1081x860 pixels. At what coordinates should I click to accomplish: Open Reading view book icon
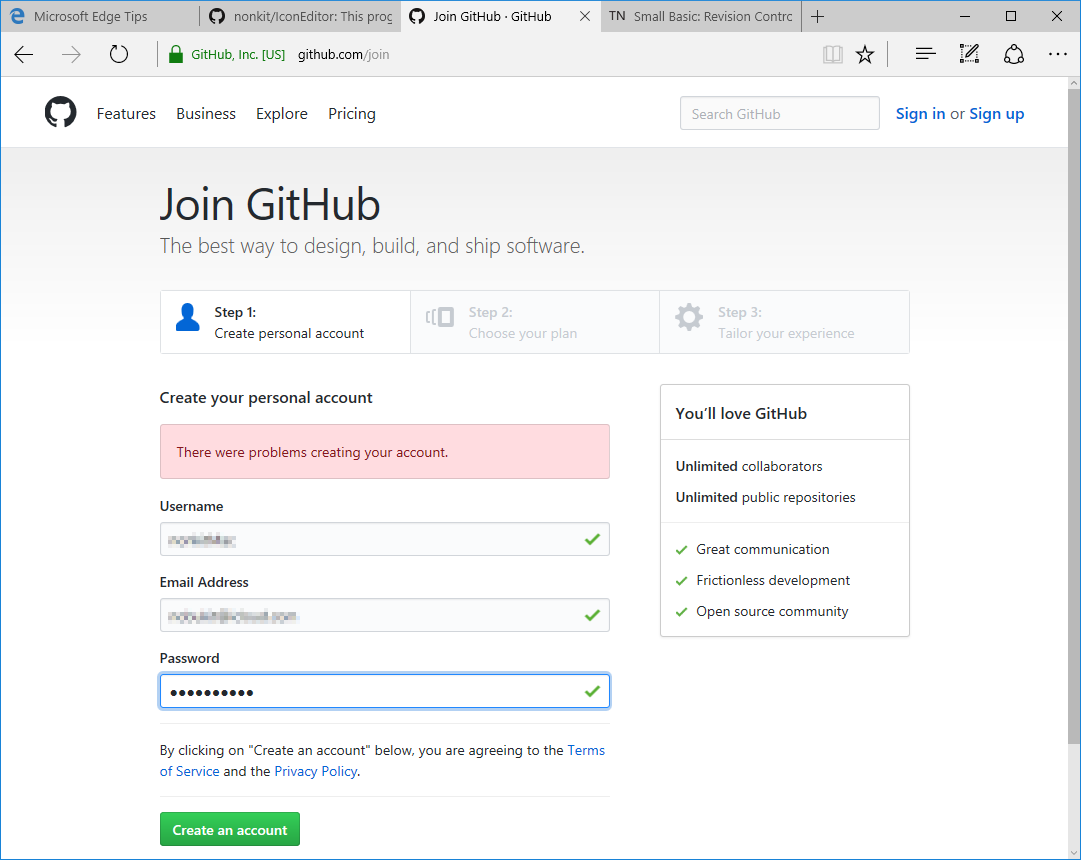pos(833,54)
